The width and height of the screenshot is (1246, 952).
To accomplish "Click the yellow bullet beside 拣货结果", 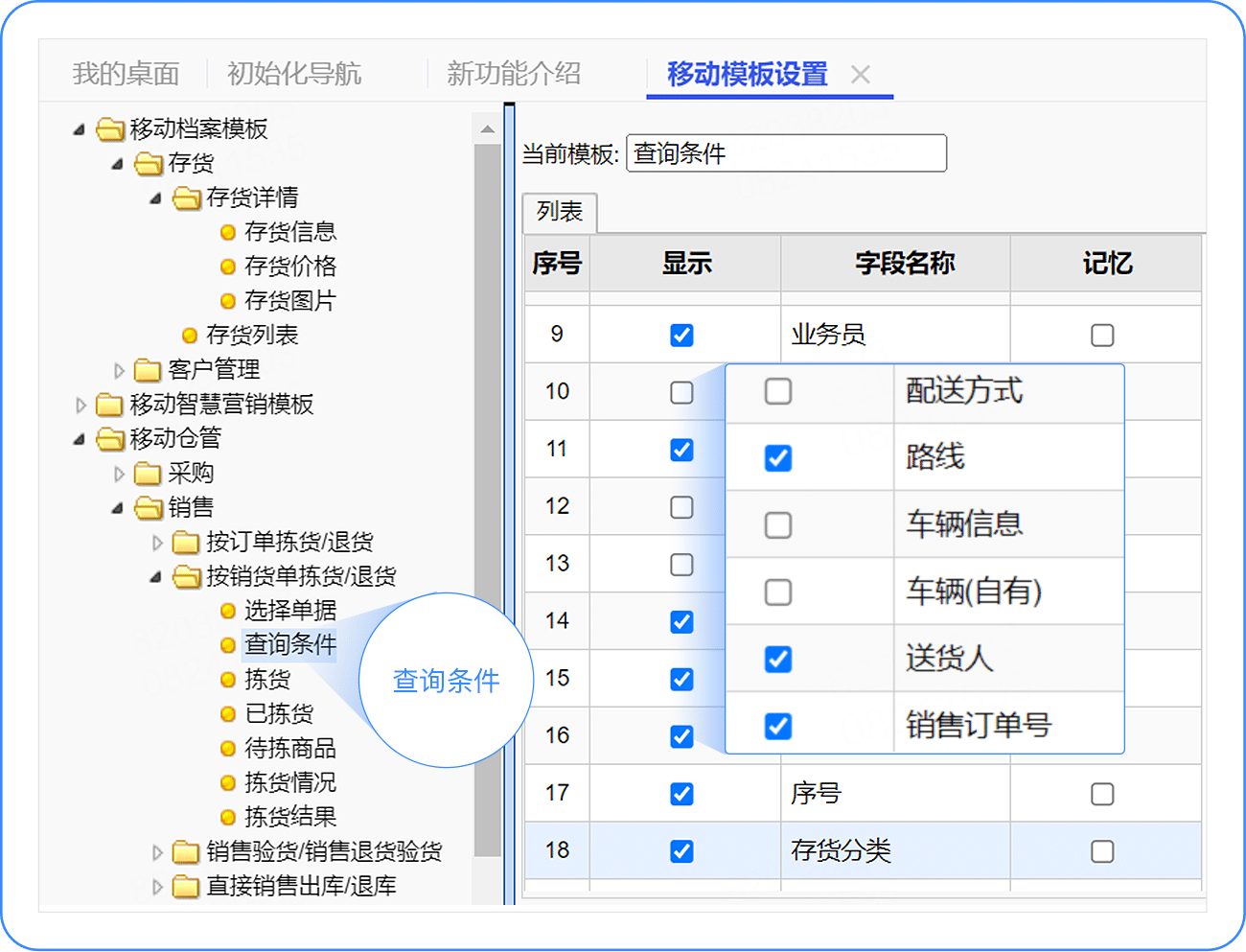I will pyautogui.click(x=228, y=818).
